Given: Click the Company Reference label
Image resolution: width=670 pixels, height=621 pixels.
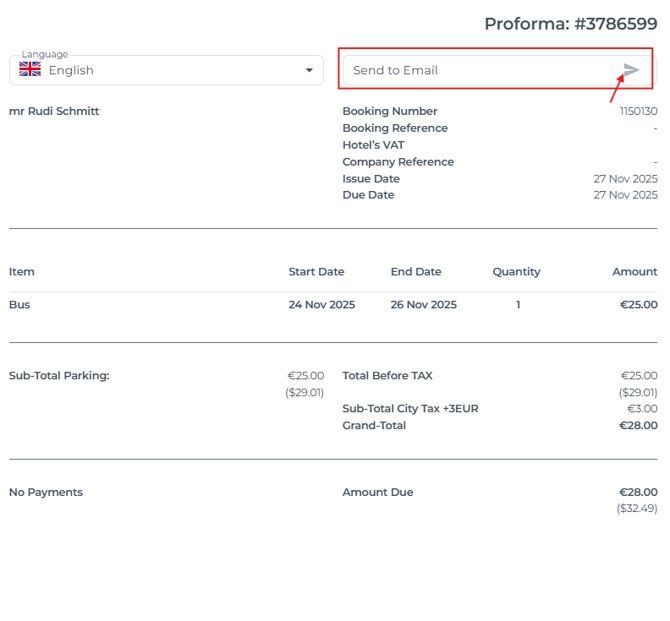Looking at the screenshot, I should [398, 162].
